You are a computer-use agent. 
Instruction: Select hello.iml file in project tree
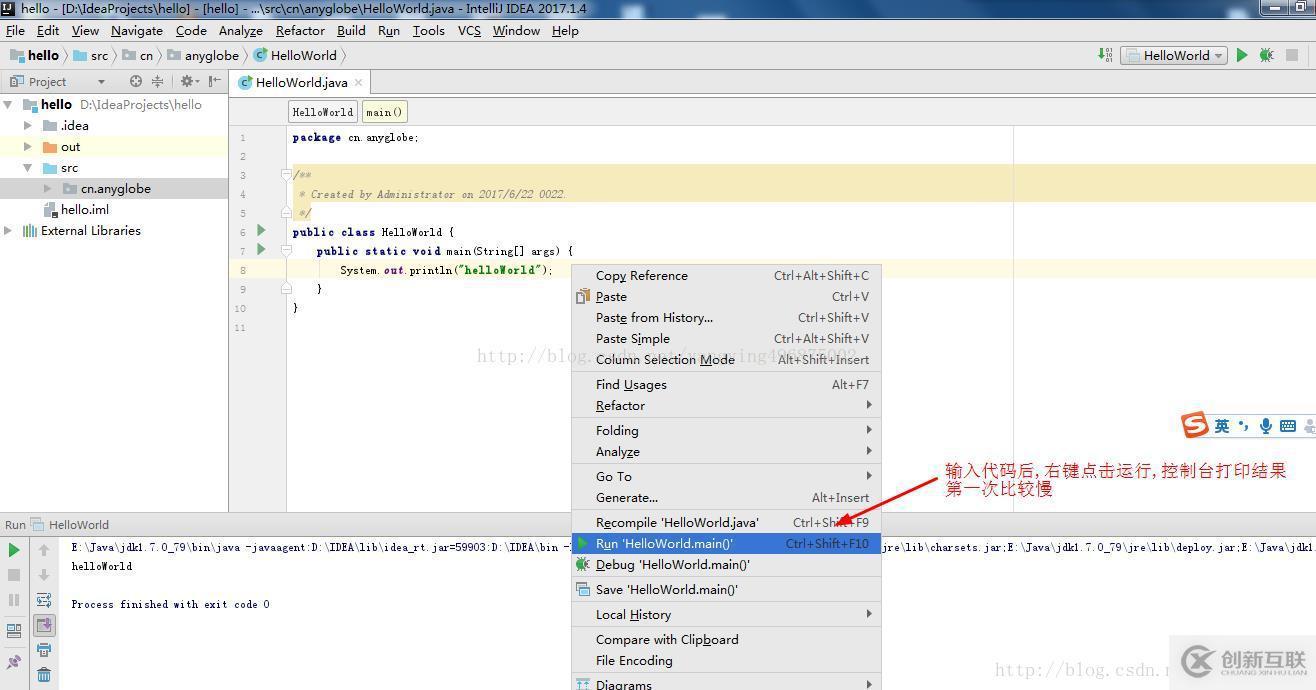[x=84, y=209]
